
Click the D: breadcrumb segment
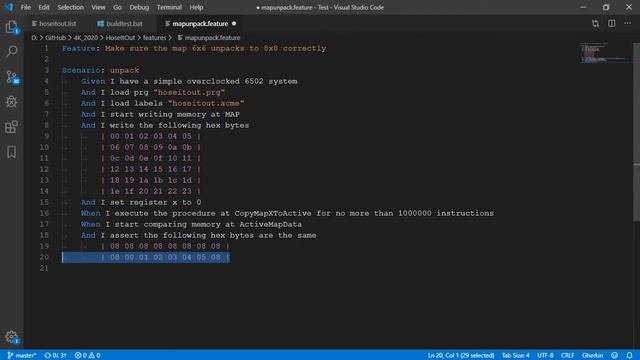coord(34,38)
